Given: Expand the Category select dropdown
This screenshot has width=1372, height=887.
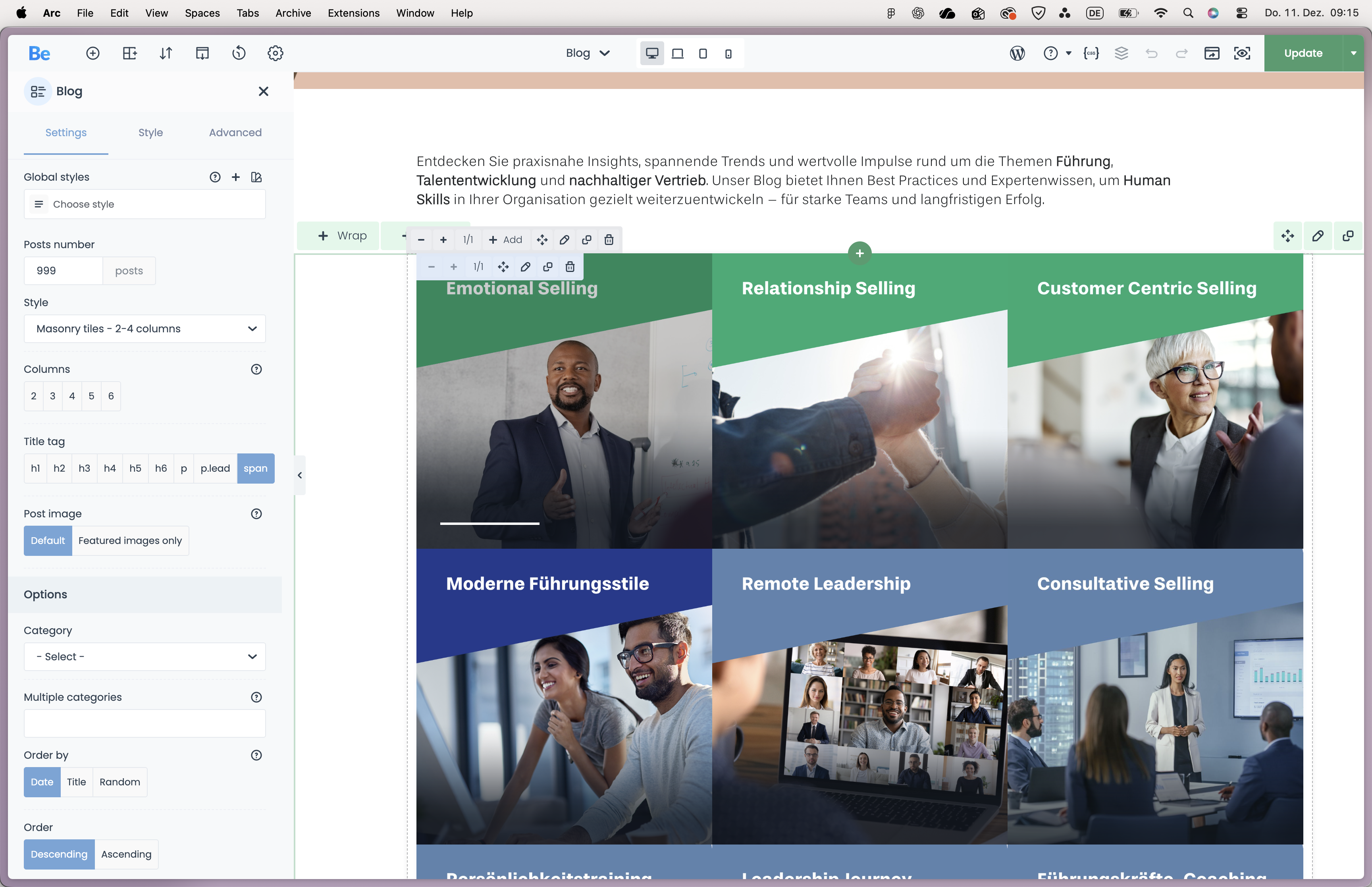Looking at the screenshot, I should coord(145,656).
